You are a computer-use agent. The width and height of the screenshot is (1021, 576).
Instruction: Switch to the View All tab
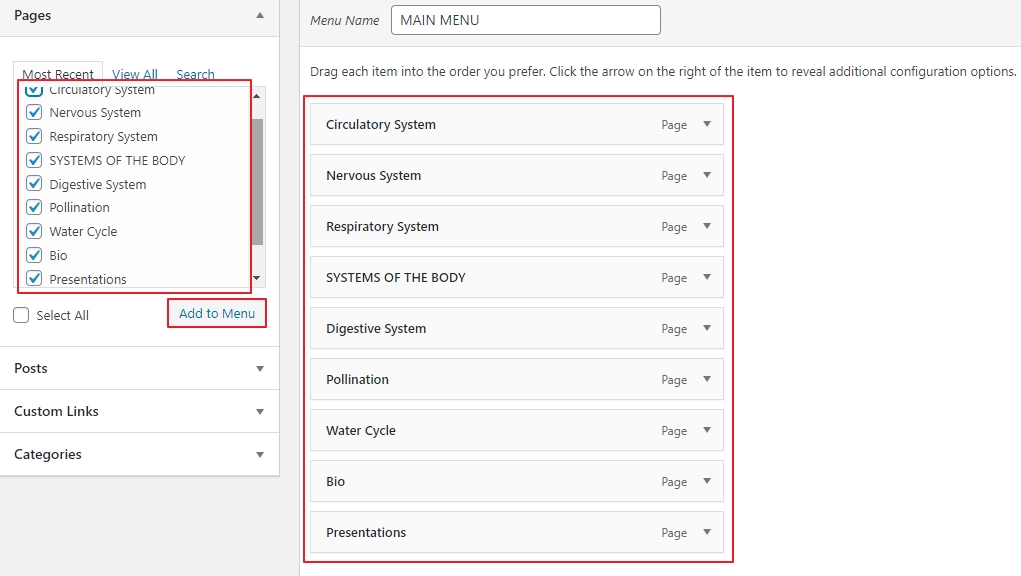(x=135, y=74)
